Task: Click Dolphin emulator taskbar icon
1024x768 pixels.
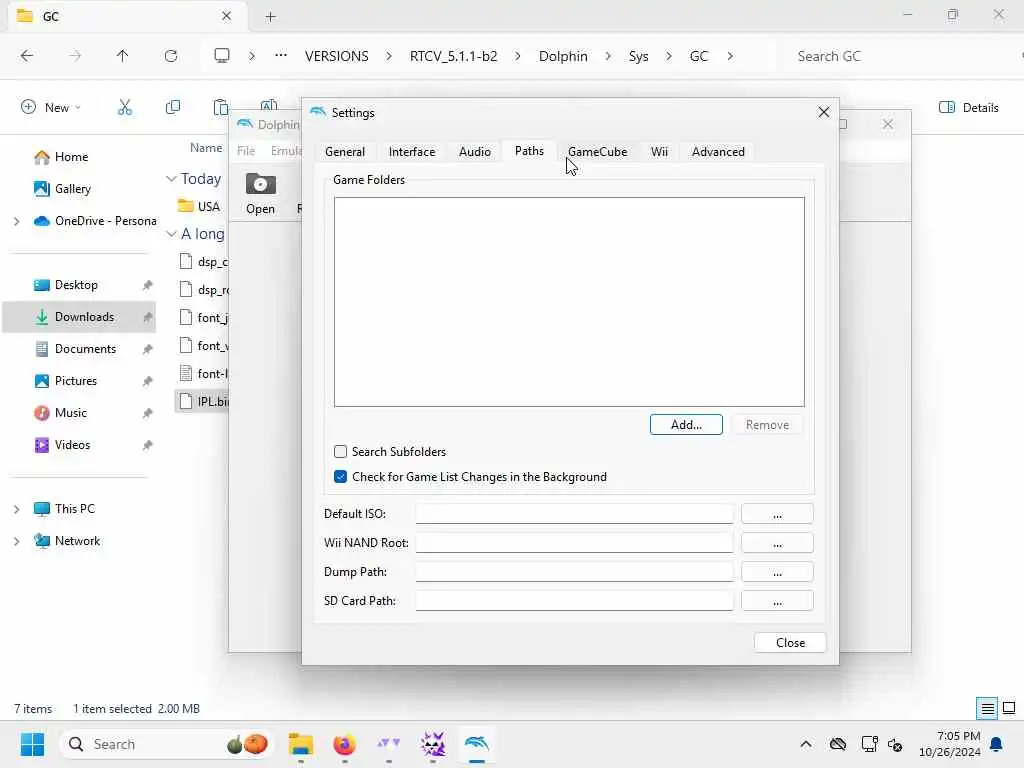Action: 477,744
